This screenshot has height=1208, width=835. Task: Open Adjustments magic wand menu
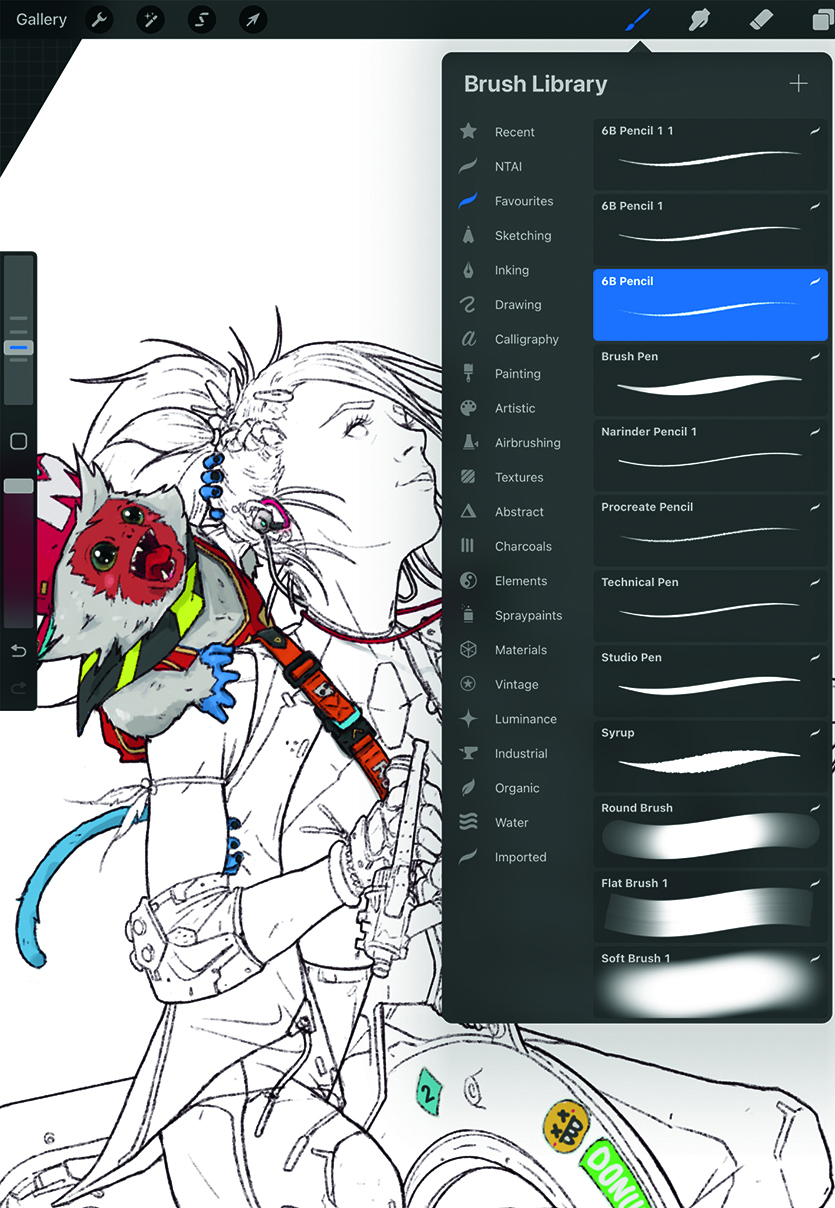[x=150, y=19]
